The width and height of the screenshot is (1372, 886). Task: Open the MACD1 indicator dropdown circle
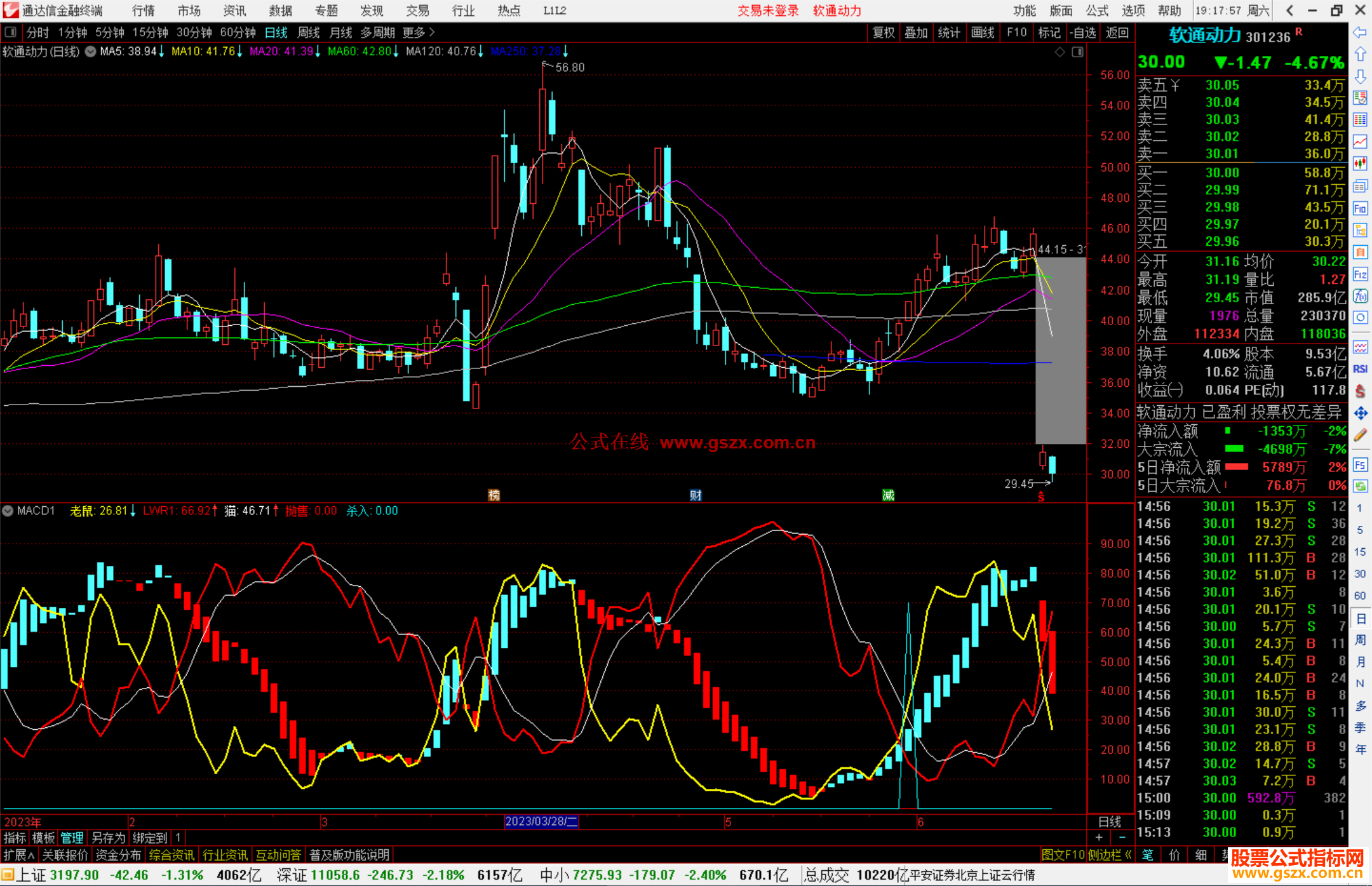coord(8,511)
